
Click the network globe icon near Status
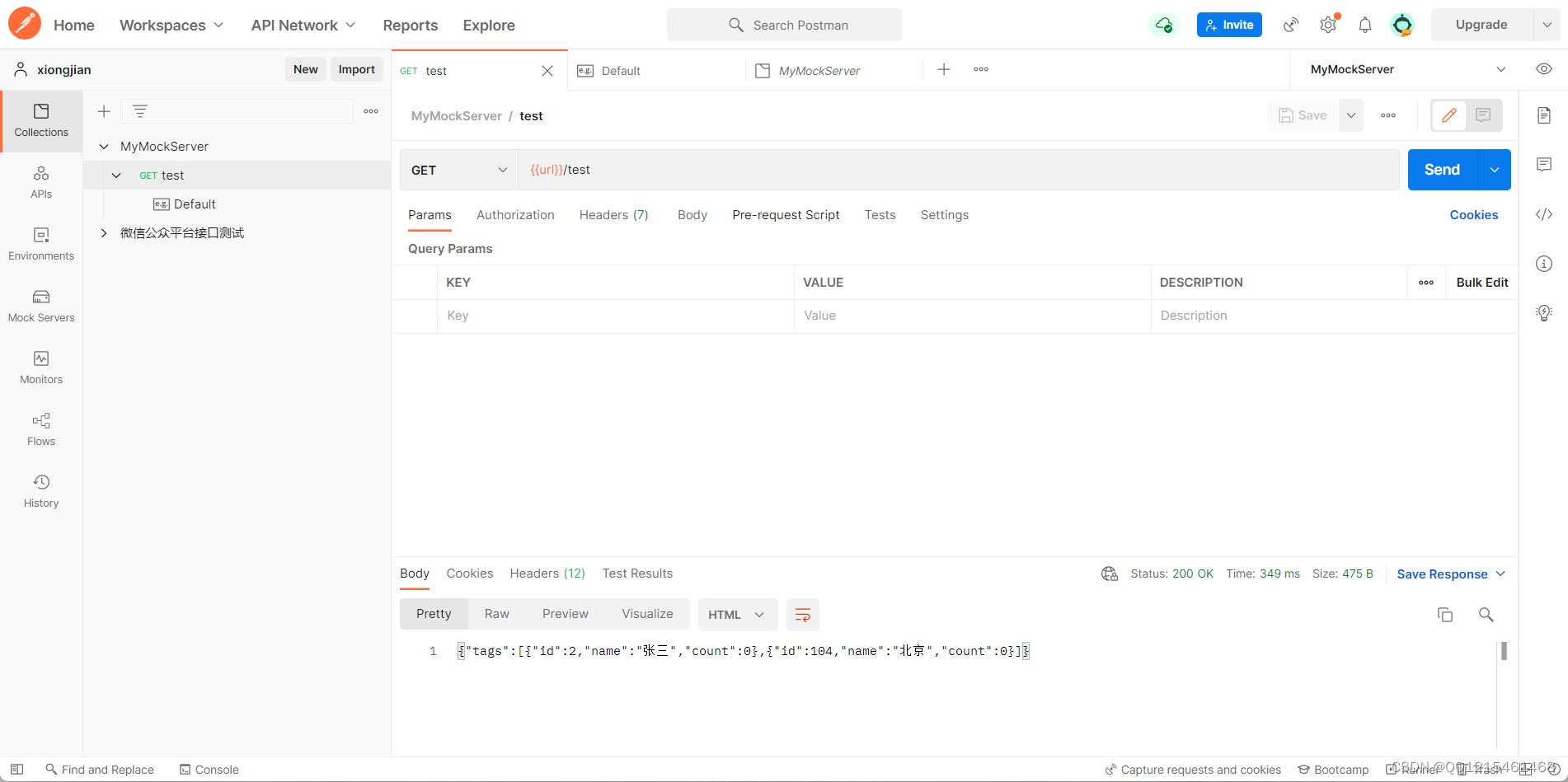pyautogui.click(x=1110, y=574)
